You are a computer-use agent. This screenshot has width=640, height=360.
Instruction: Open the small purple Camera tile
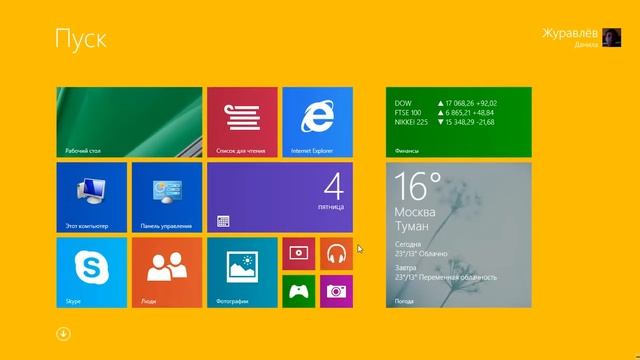(336, 291)
